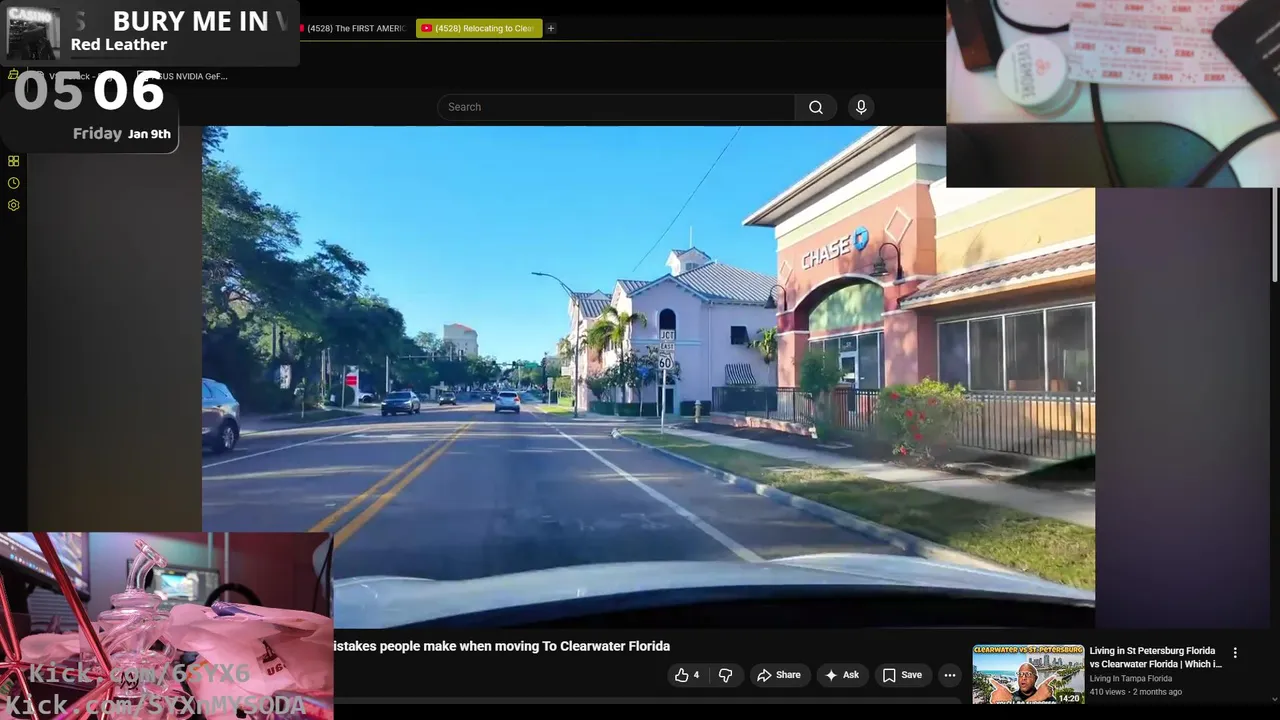Open the three-dot more actions button
This screenshot has height=720, width=1280.
tap(950, 675)
